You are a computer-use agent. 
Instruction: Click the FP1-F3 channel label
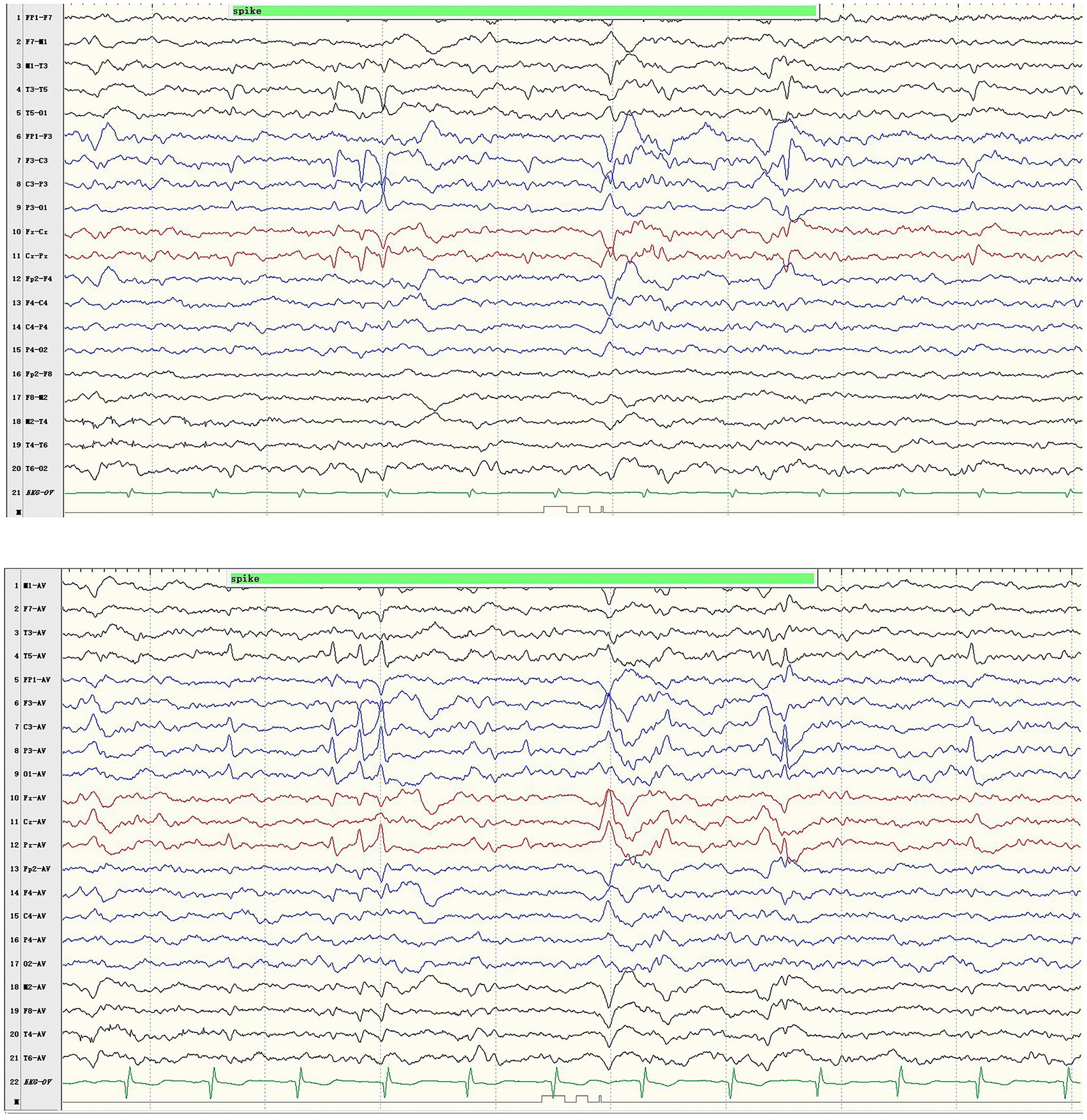coord(39,137)
